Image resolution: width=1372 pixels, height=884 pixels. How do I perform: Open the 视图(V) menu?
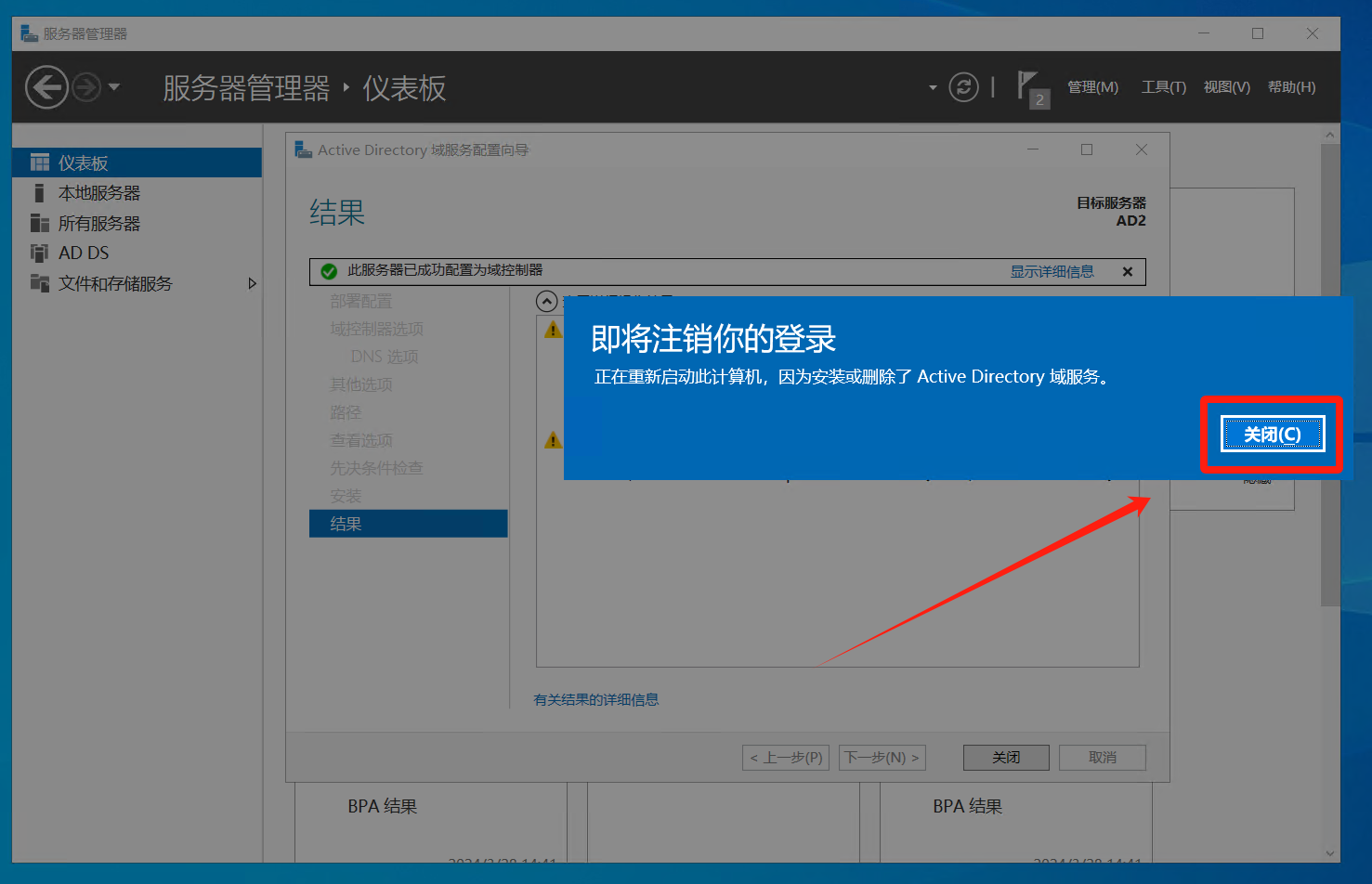(x=1226, y=87)
